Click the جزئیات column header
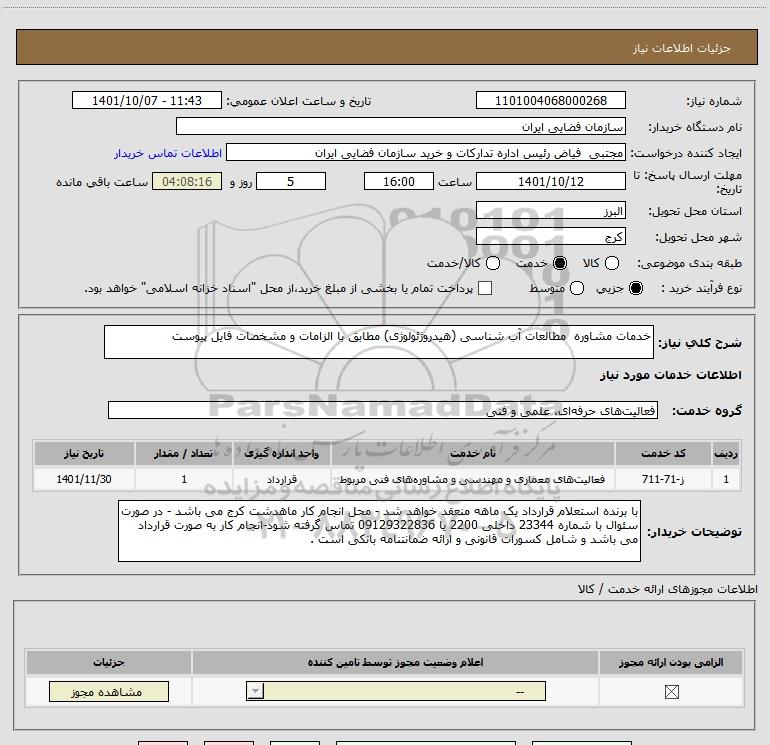The image size is (770, 745). (x=109, y=662)
